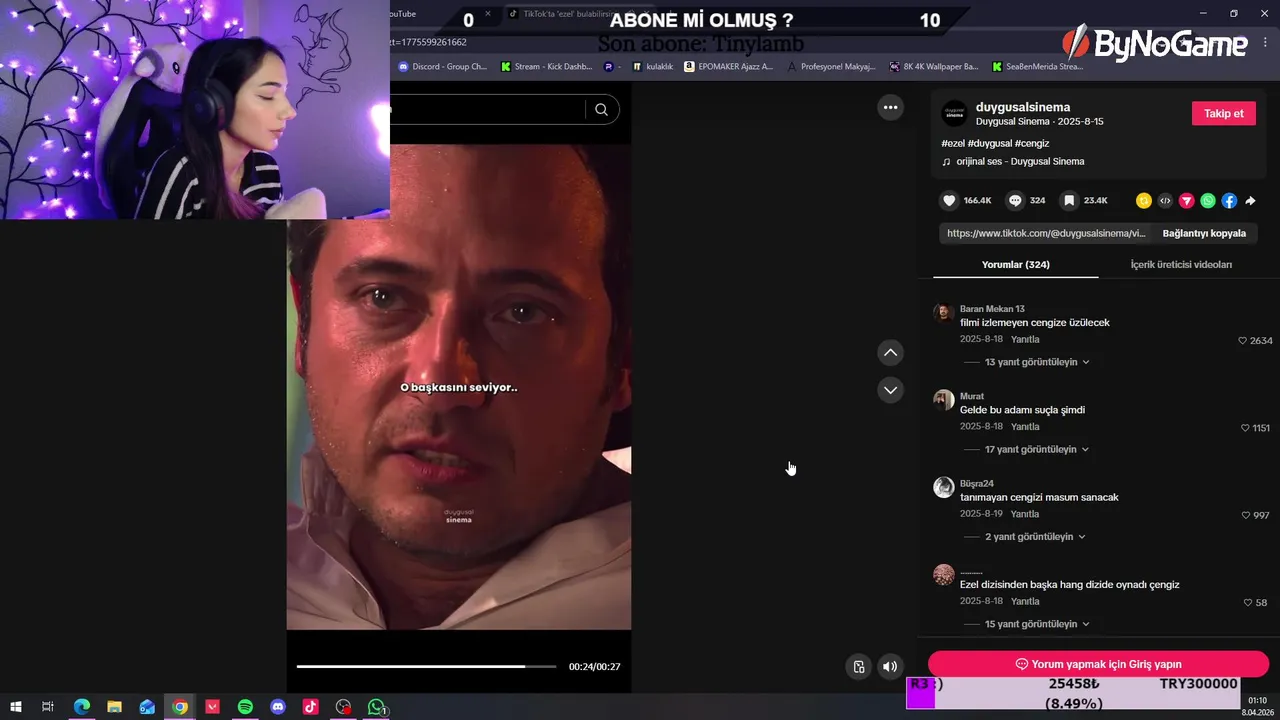Open the three-dot more options menu
This screenshot has height=720, width=1280.
pos(890,107)
